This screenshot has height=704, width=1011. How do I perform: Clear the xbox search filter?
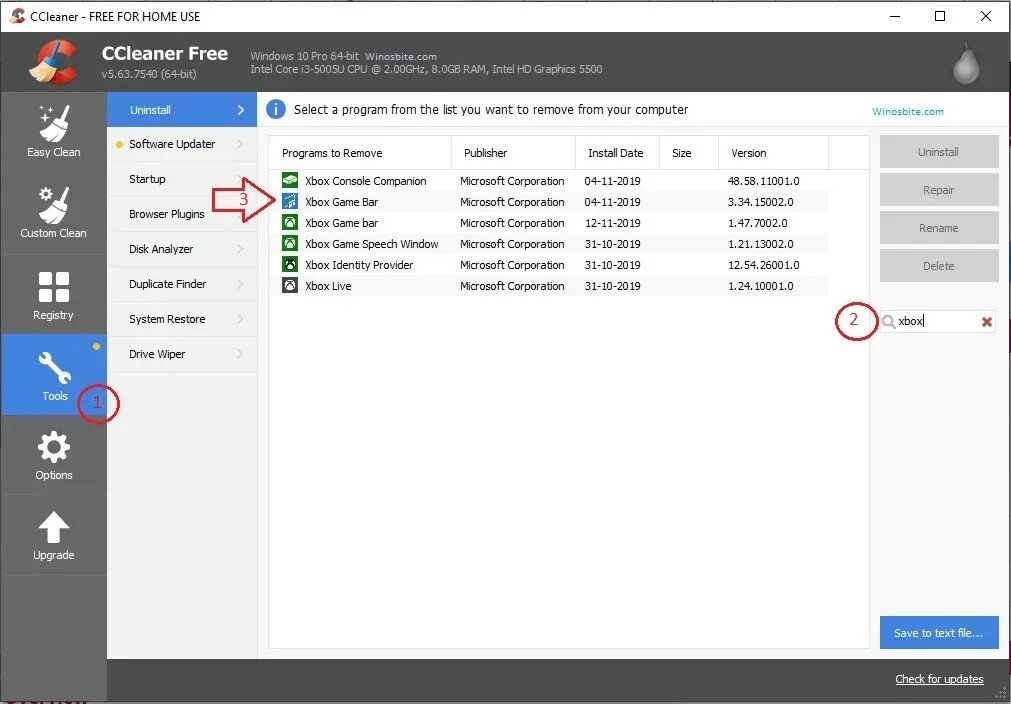(986, 322)
